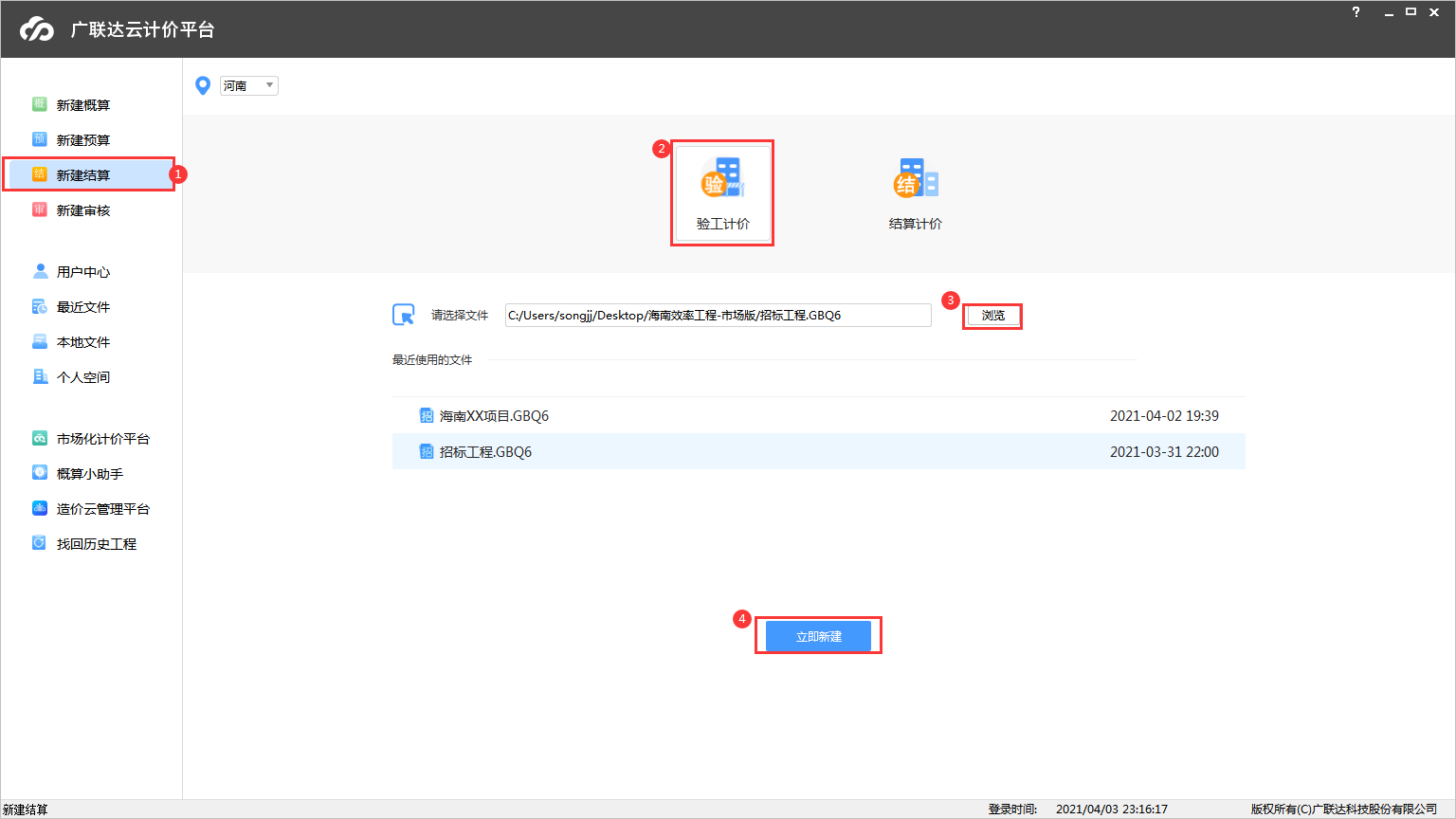Click timestamp 2021-04-02 19:39

1164,416
